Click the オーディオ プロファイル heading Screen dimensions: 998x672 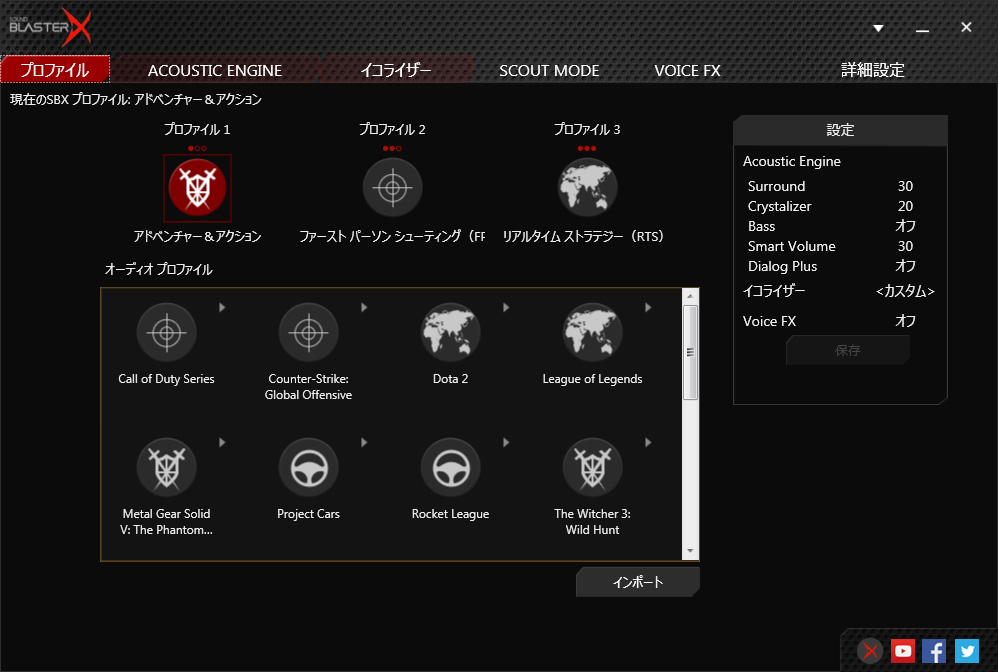158,269
